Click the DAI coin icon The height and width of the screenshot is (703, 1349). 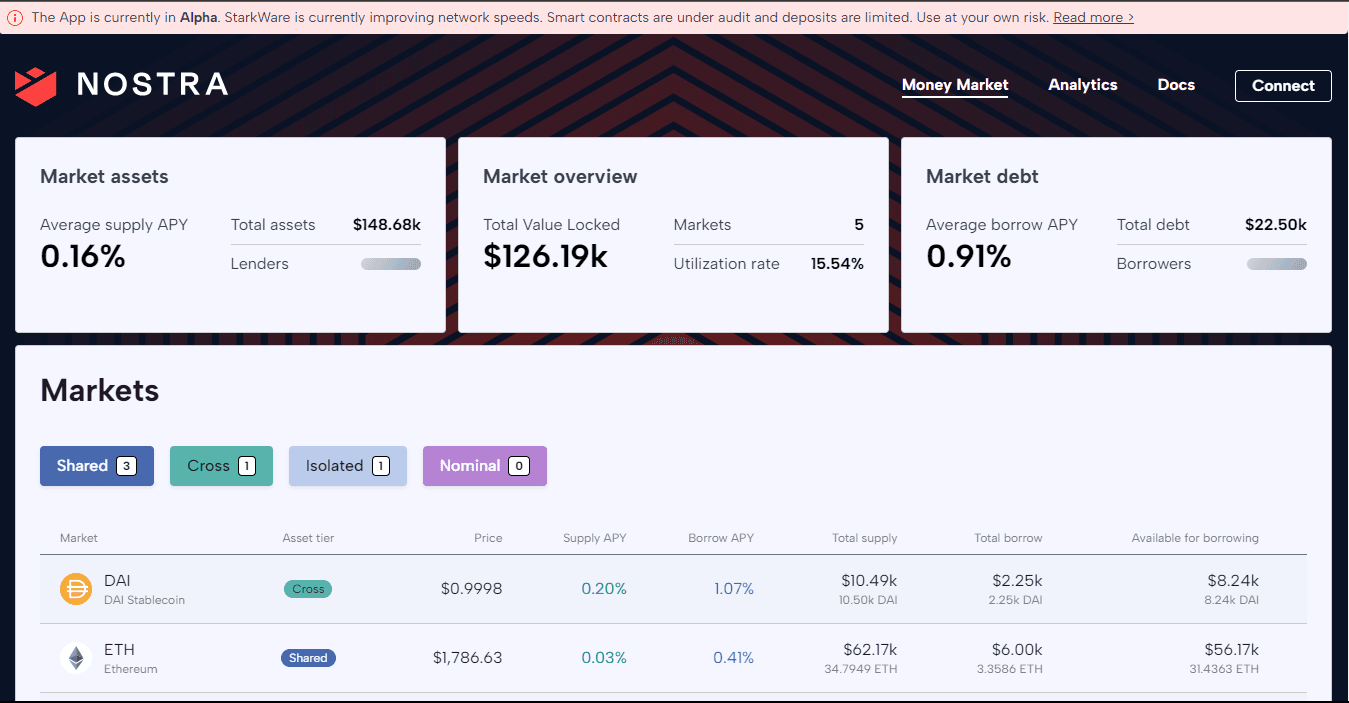76,589
